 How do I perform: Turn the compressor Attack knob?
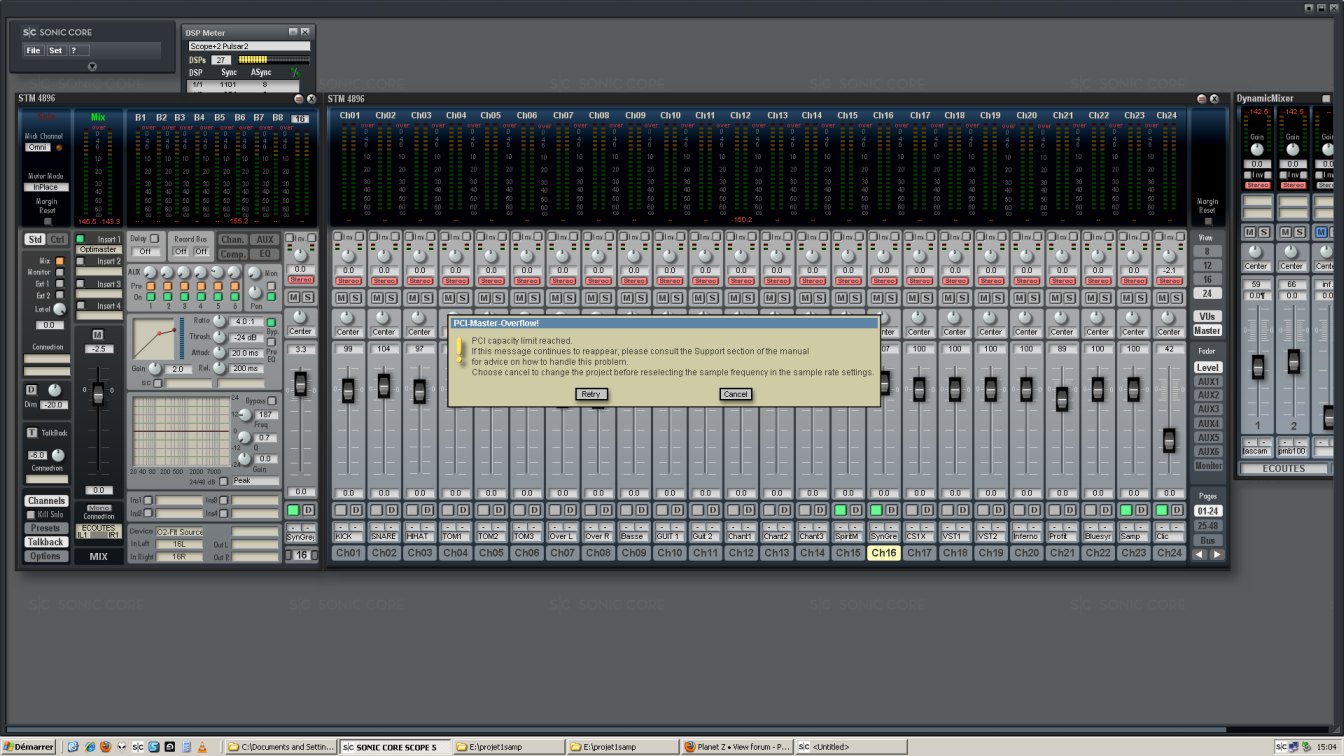click(x=219, y=352)
